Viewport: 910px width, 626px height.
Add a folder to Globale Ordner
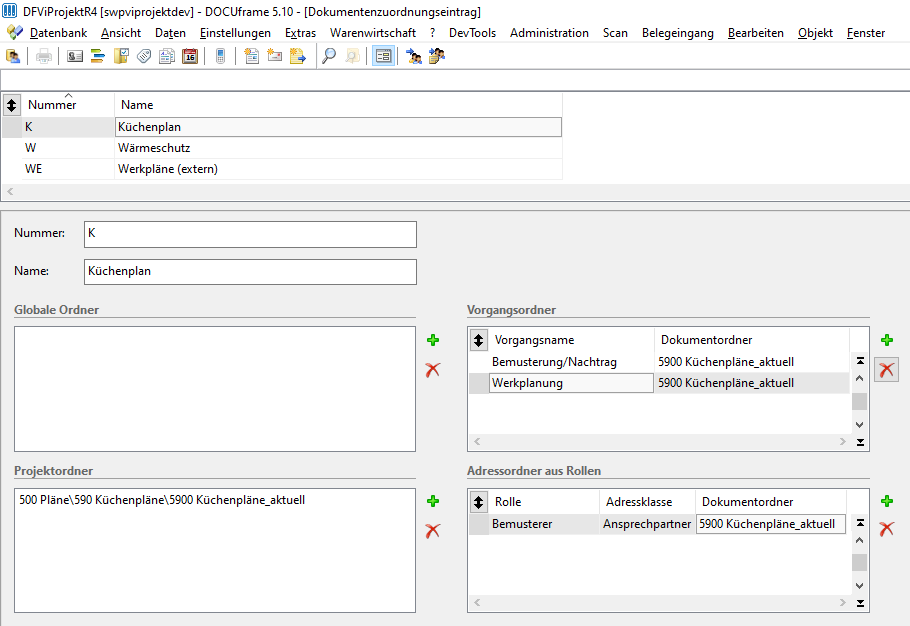click(433, 340)
